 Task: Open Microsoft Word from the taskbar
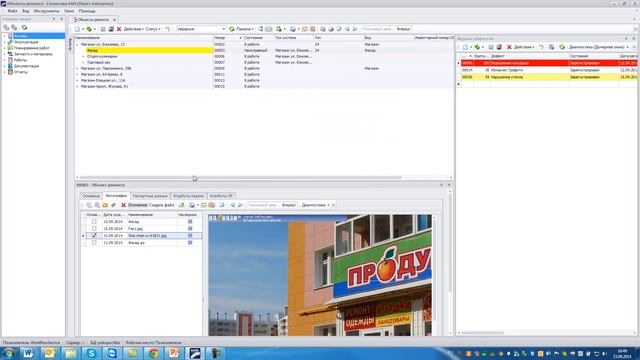pos(28,353)
